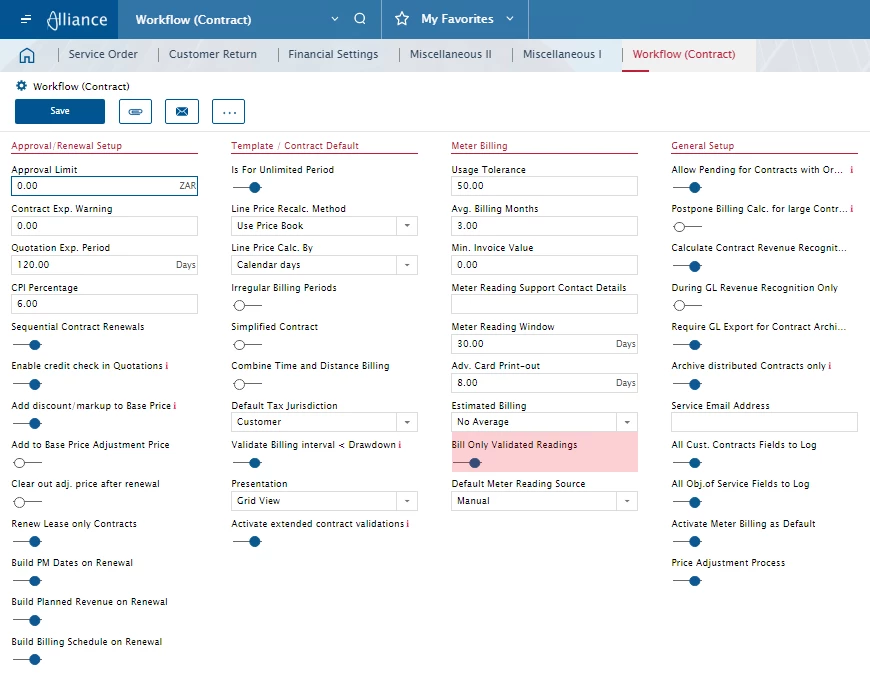Screen dimensions: 870x678
Task: Disable Bill Only Validated Readings toggle
Action: pos(468,462)
